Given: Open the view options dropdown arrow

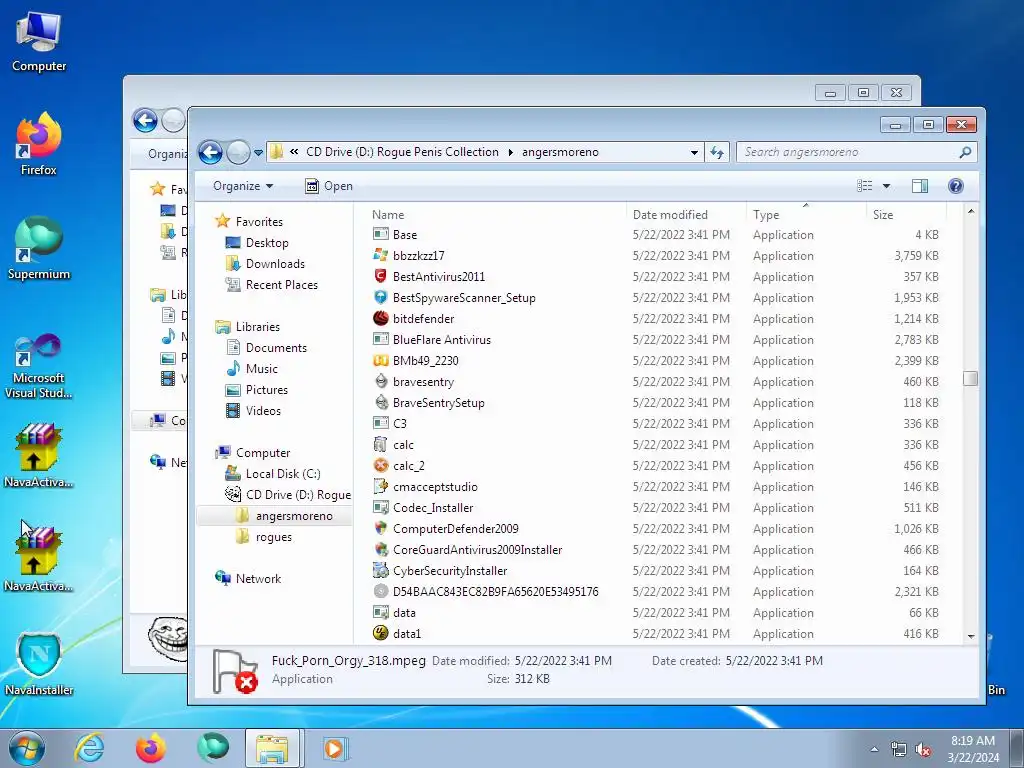Looking at the screenshot, I should click(x=886, y=186).
